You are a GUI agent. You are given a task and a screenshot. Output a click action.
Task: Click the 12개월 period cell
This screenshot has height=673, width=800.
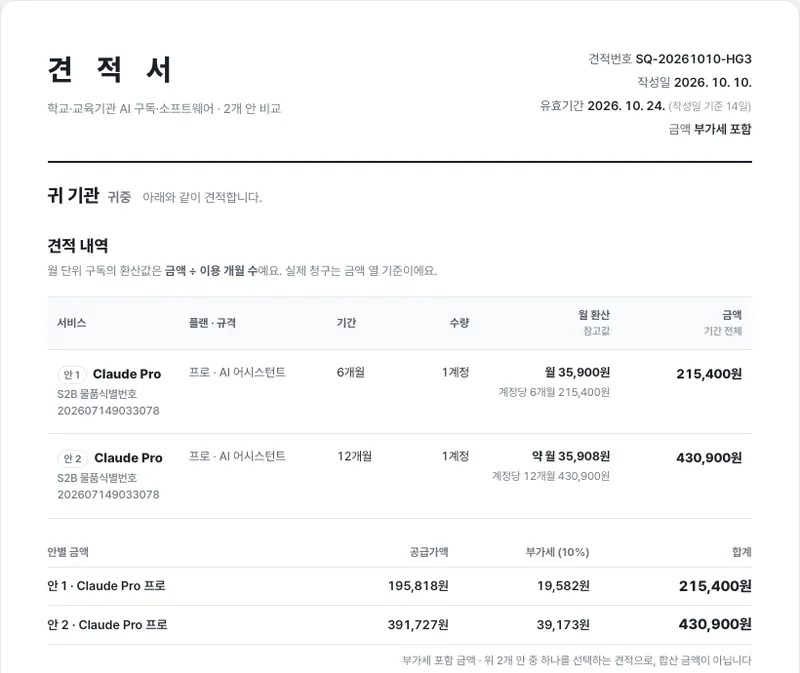pyautogui.click(x=355, y=456)
